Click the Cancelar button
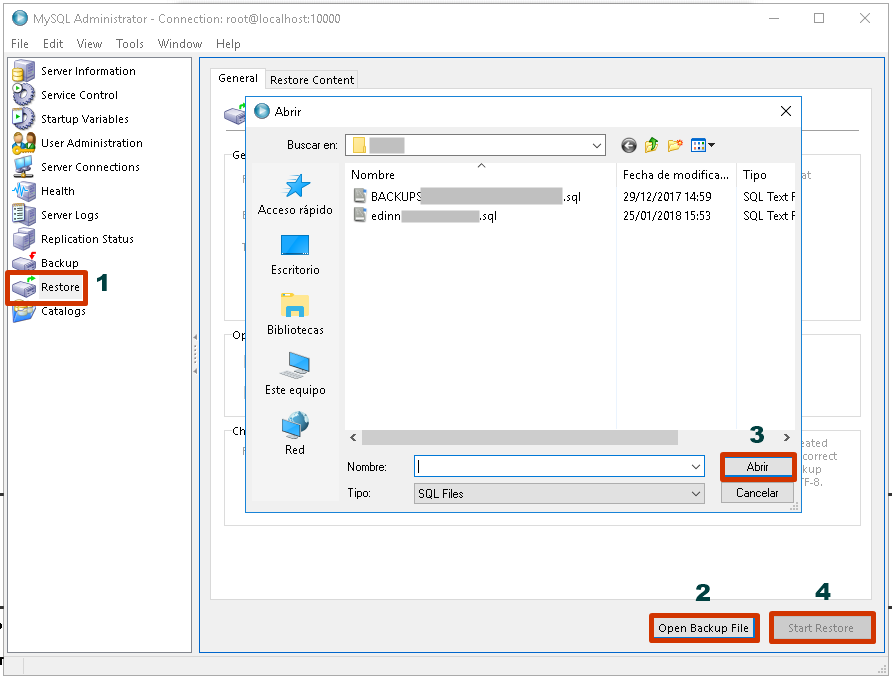This screenshot has width=892, height=680. (x=757, y=493)
